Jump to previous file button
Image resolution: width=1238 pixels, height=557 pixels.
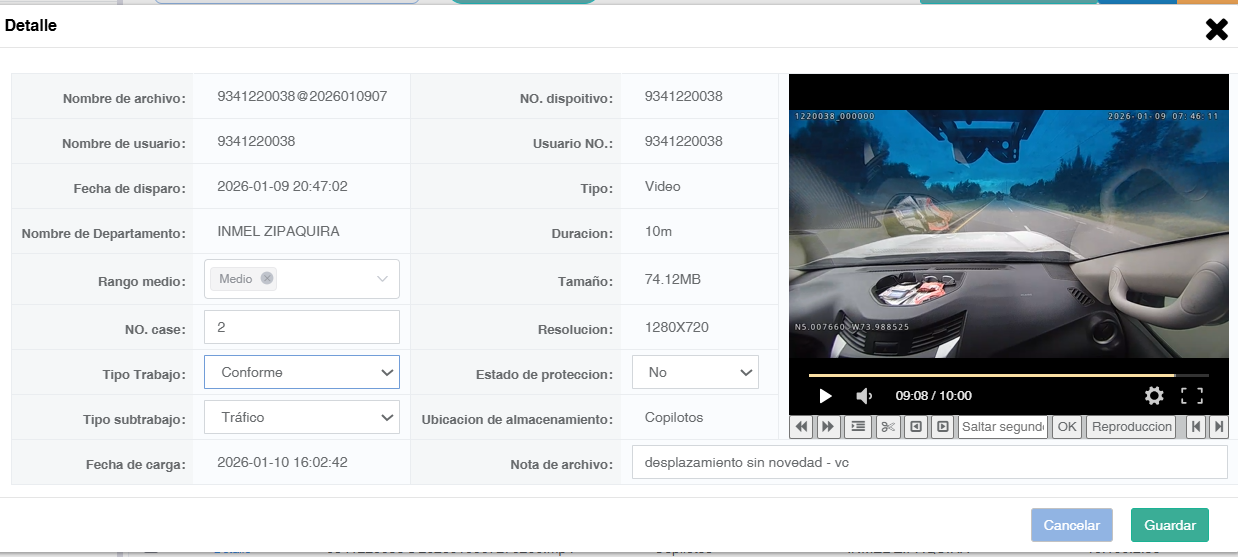pos(1195,427)
